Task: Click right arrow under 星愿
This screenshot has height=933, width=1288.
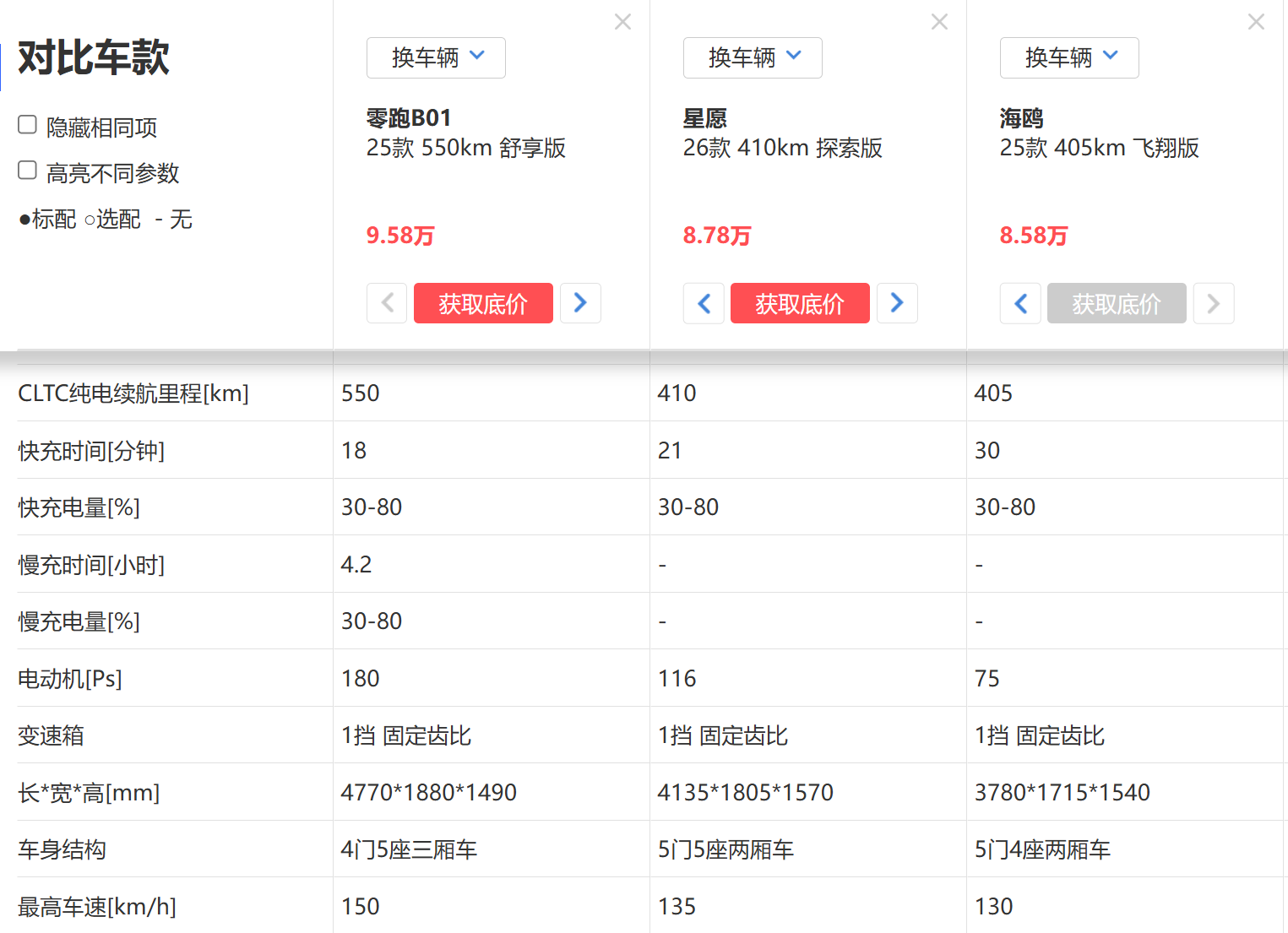Action: coord(897,303)
